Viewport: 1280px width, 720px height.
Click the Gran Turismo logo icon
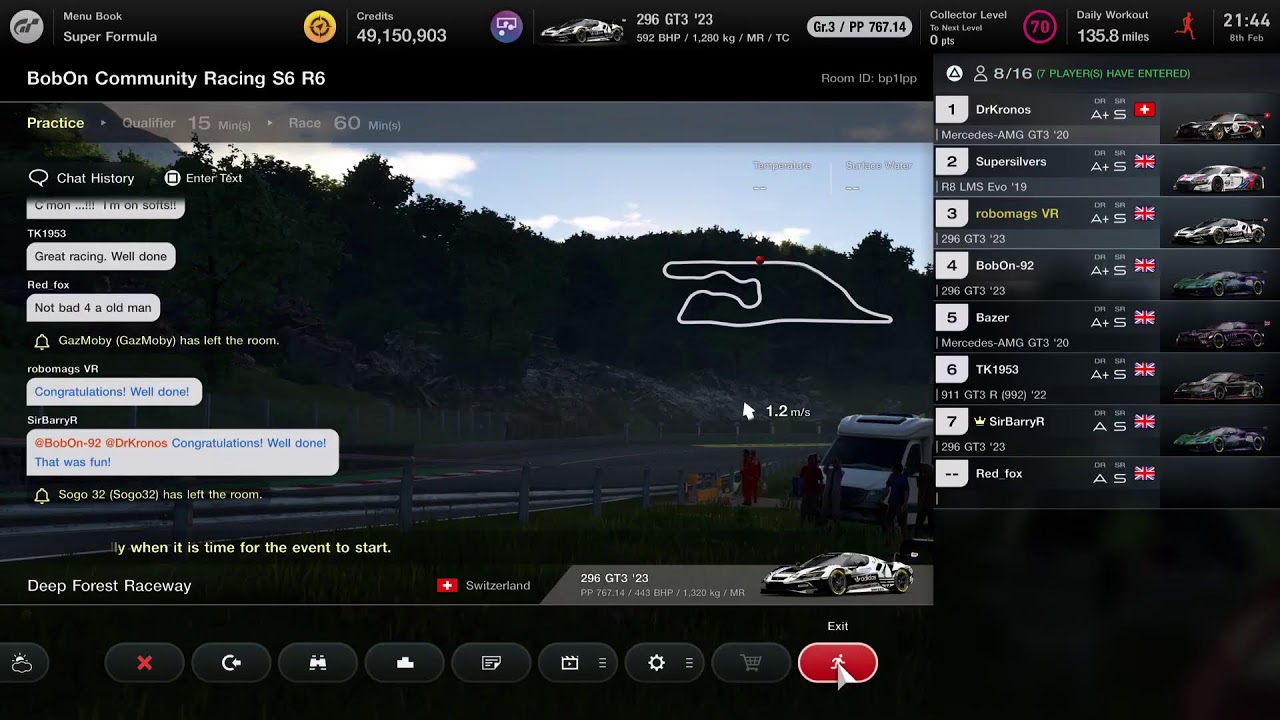coord(27,27)
